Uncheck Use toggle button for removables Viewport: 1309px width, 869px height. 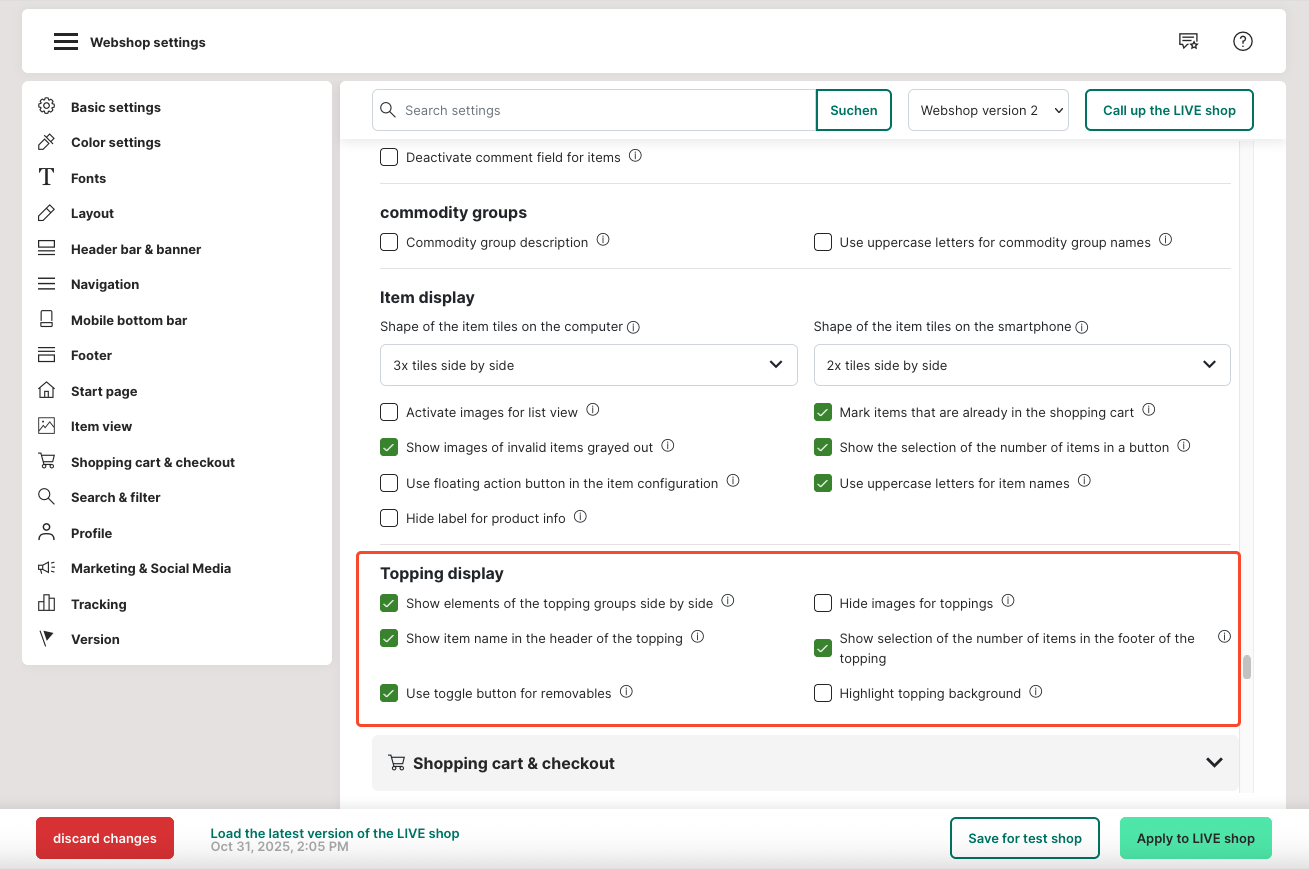[x=389, y=693]
